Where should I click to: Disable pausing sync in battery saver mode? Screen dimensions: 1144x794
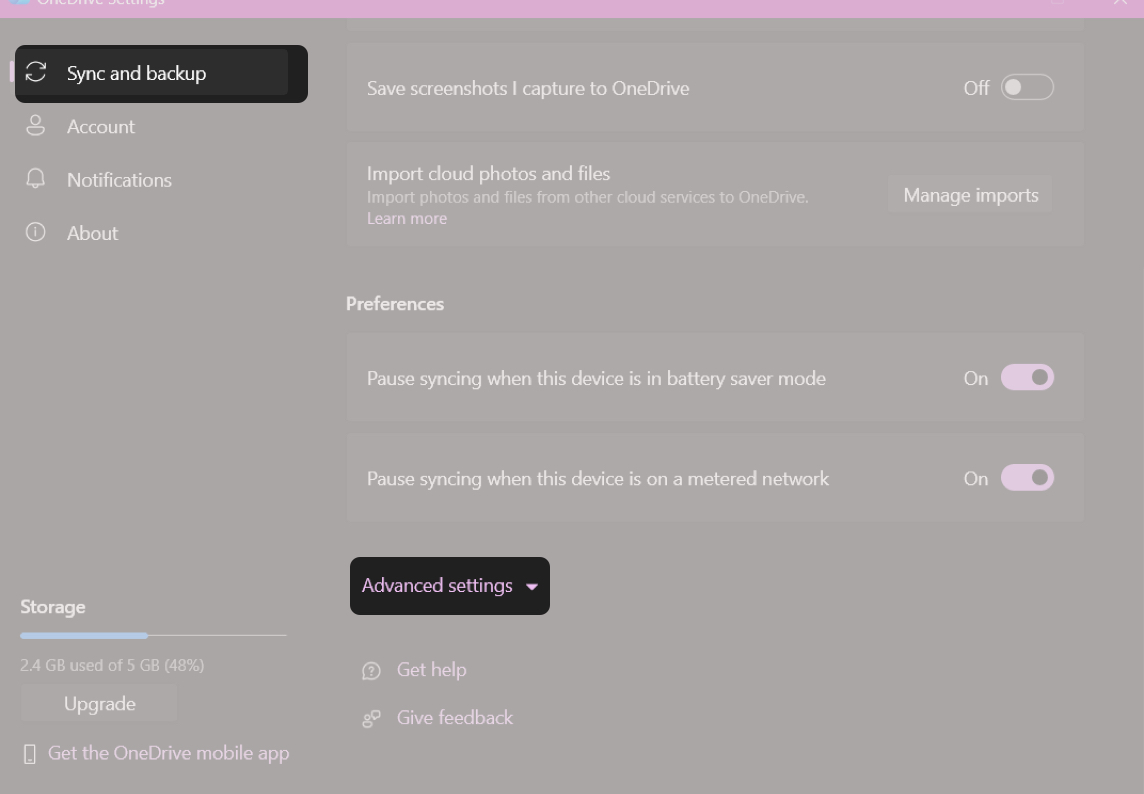pyautogui.click(x=1026, y=377)
